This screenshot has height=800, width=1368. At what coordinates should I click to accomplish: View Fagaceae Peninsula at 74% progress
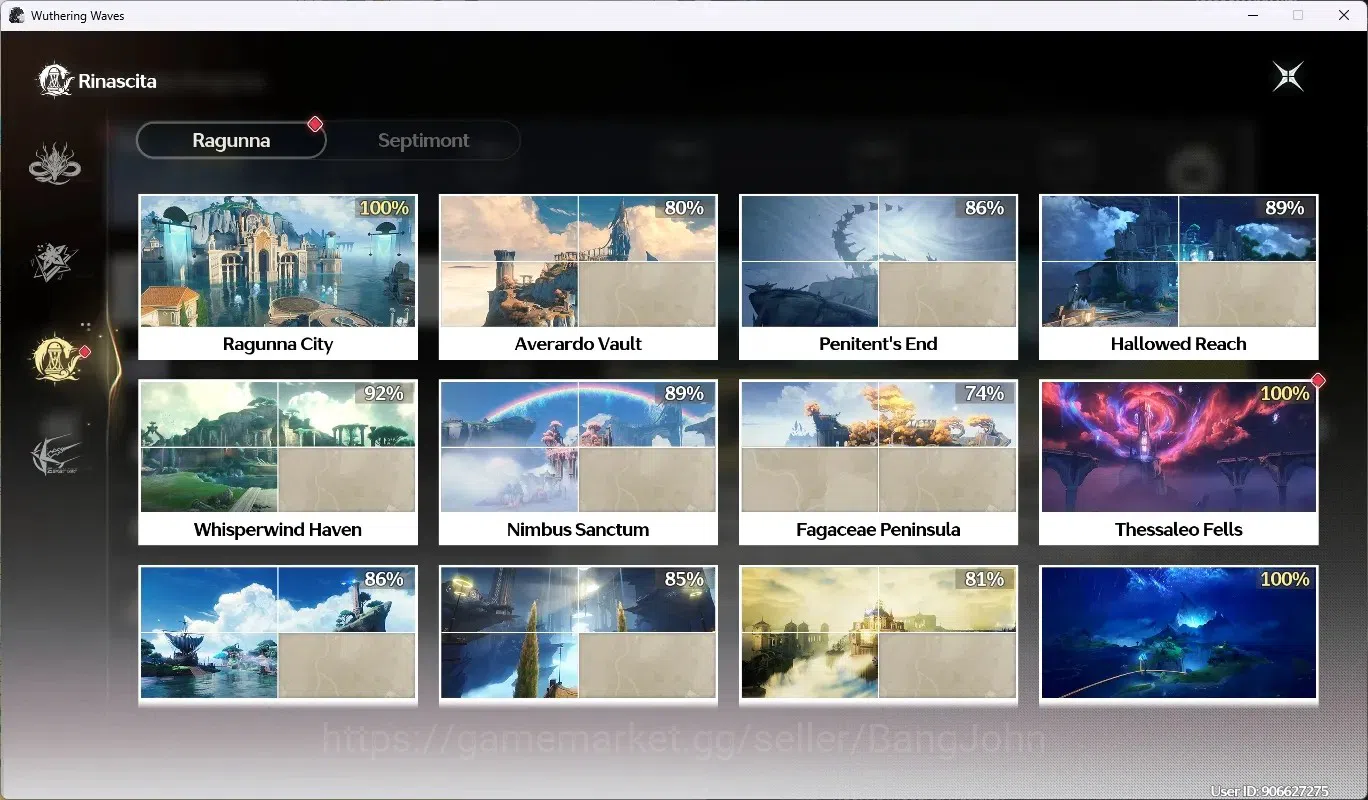point(878,462)
